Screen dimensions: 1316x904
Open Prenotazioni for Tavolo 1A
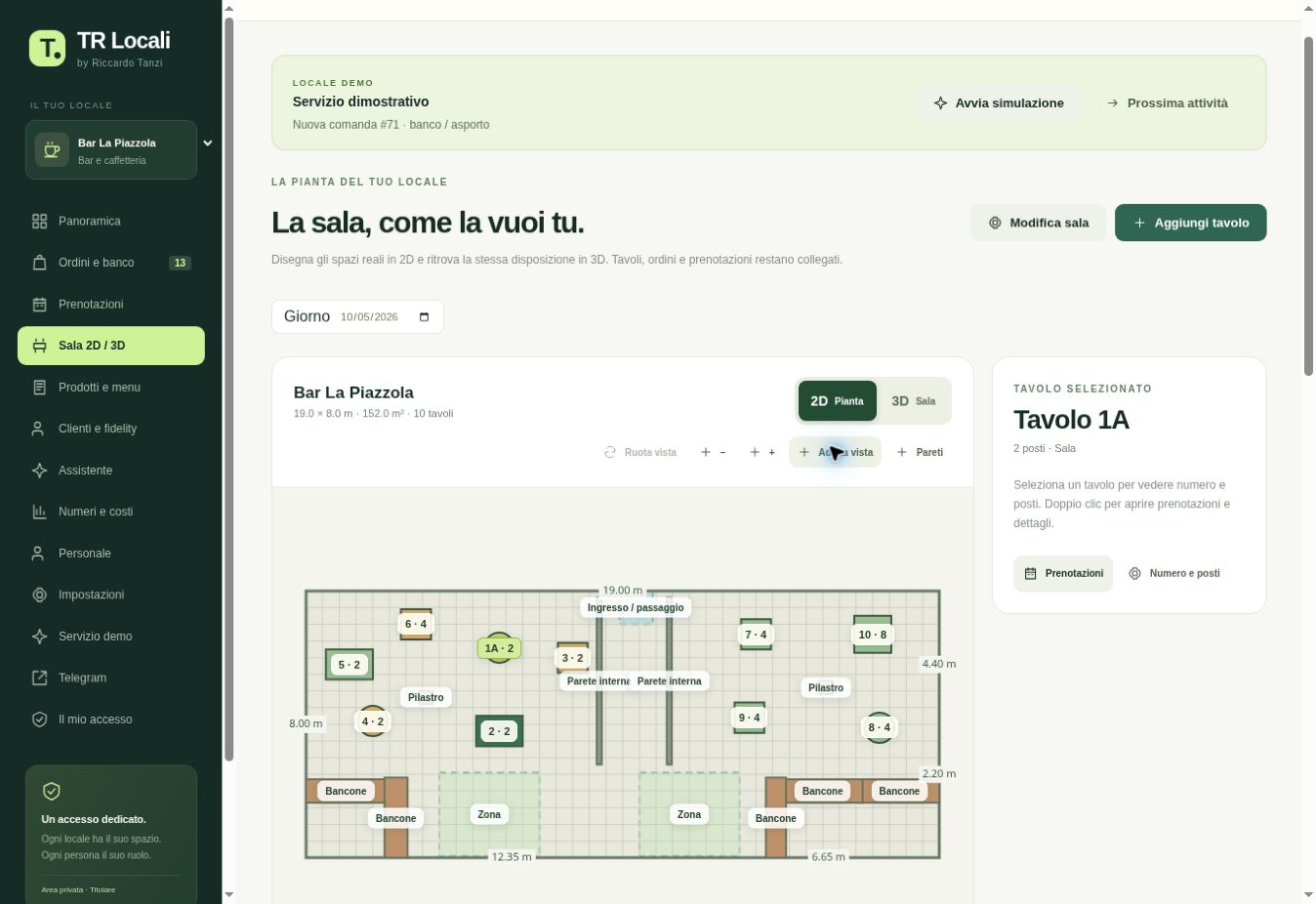[x=1063, y=573]
